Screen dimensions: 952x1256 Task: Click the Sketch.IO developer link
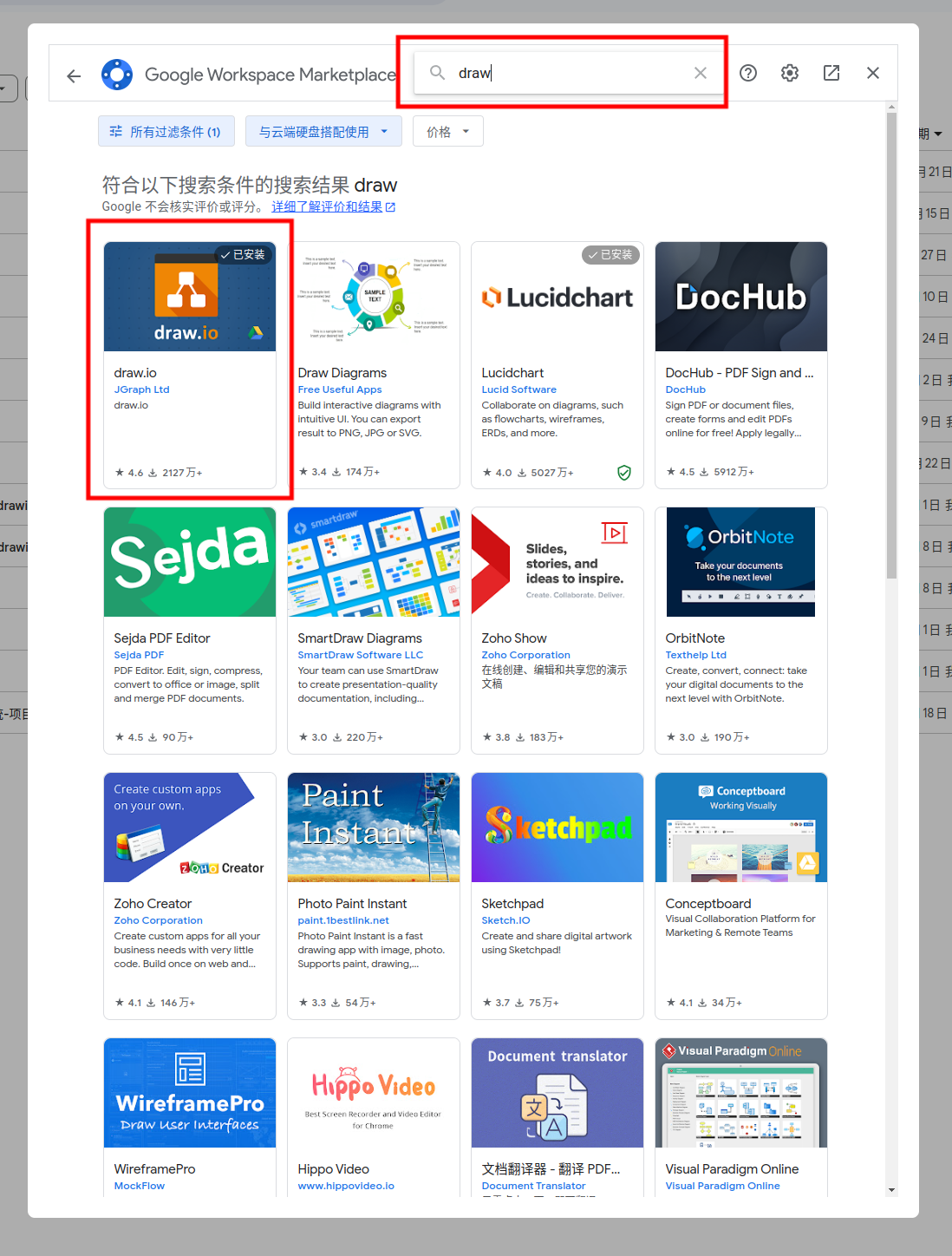point(505,920)
